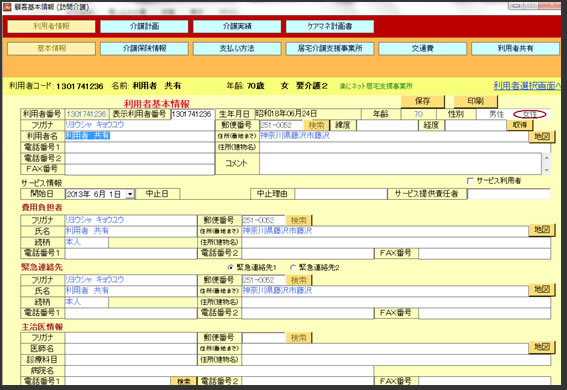
Task: Select the 緊急連絡先1 radio button
Action: (231, 268)
